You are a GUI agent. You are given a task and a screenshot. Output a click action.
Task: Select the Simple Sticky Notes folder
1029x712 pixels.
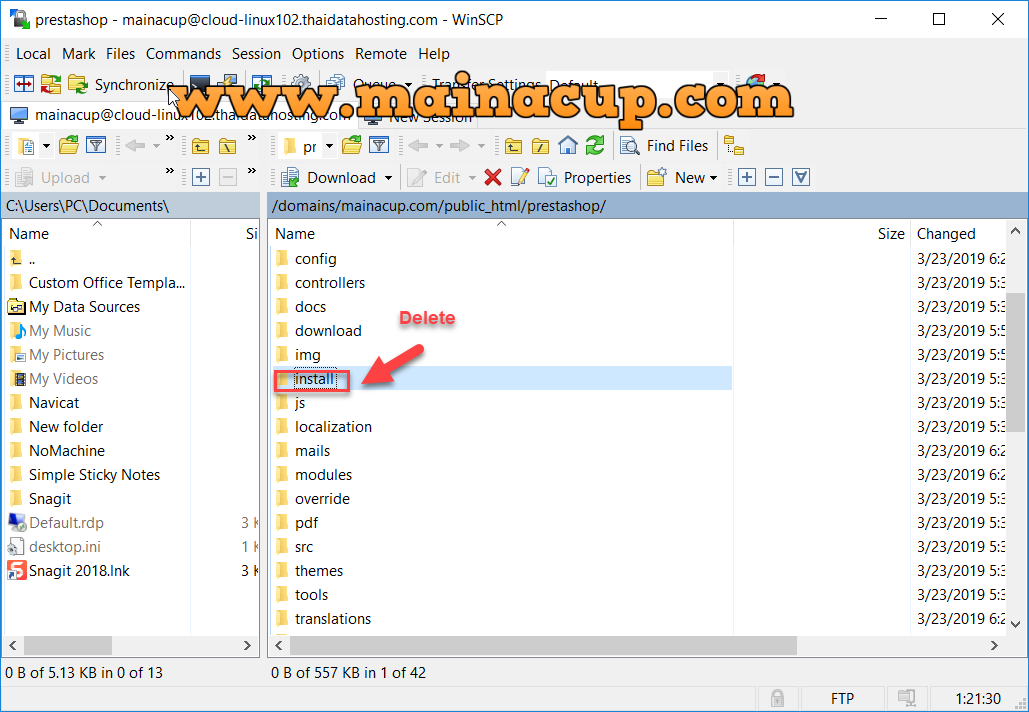pos(94,475)
